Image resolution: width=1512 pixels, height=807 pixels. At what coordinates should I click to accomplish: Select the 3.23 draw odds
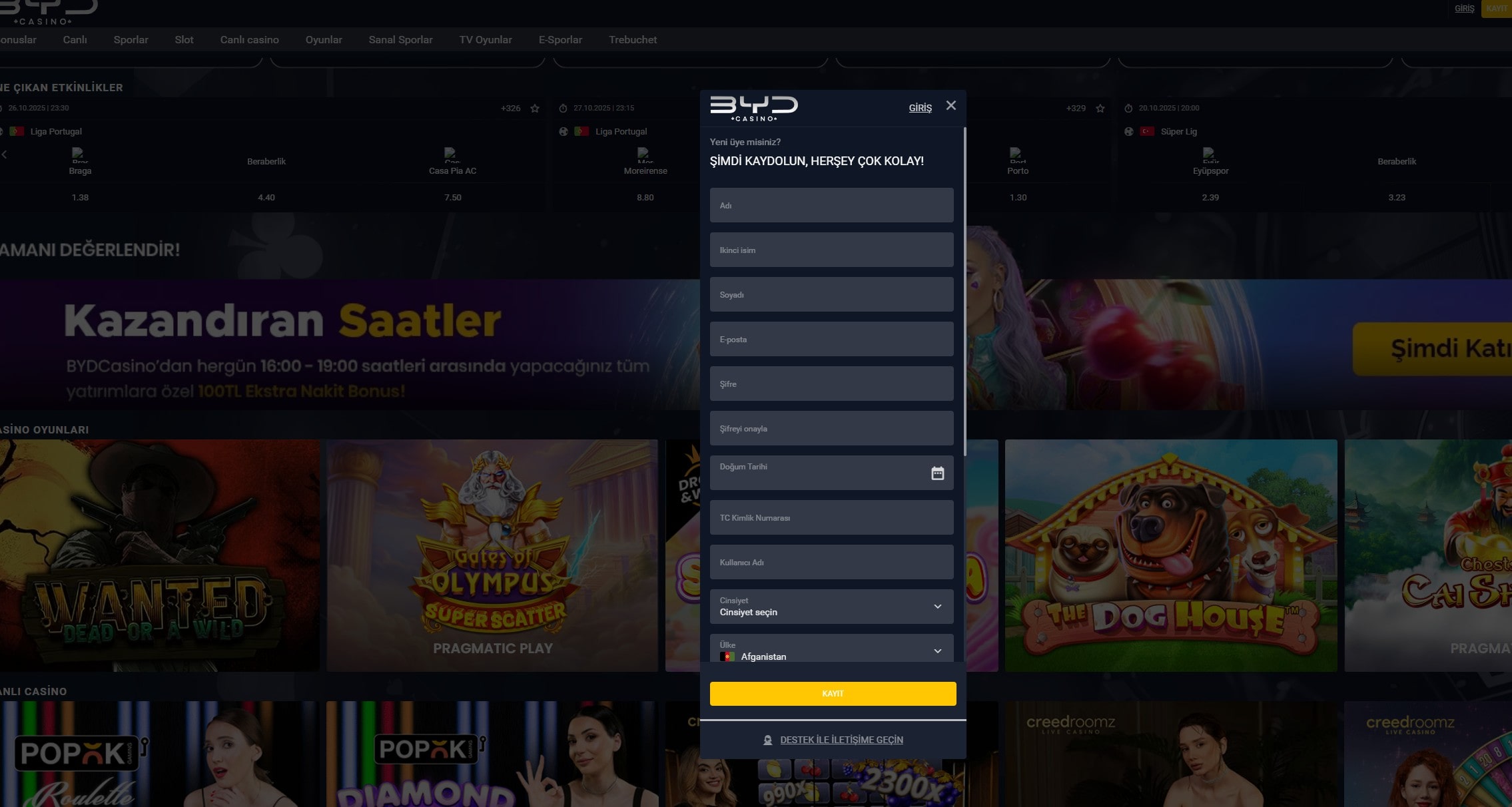click(1397, 198)
